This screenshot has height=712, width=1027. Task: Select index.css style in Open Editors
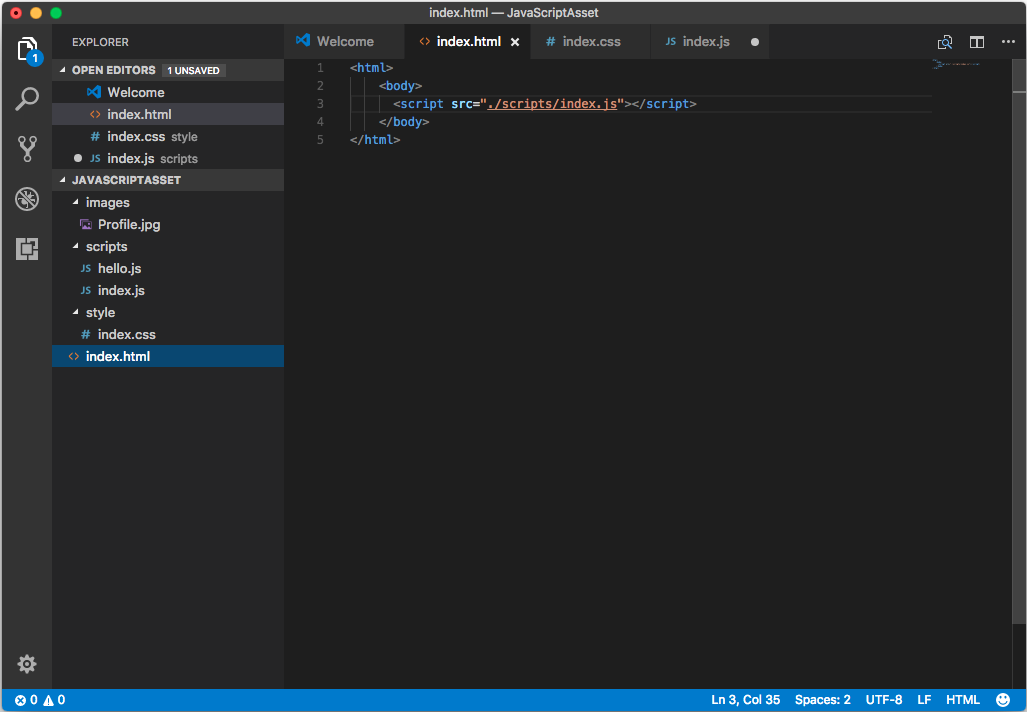tap(168, 136)
